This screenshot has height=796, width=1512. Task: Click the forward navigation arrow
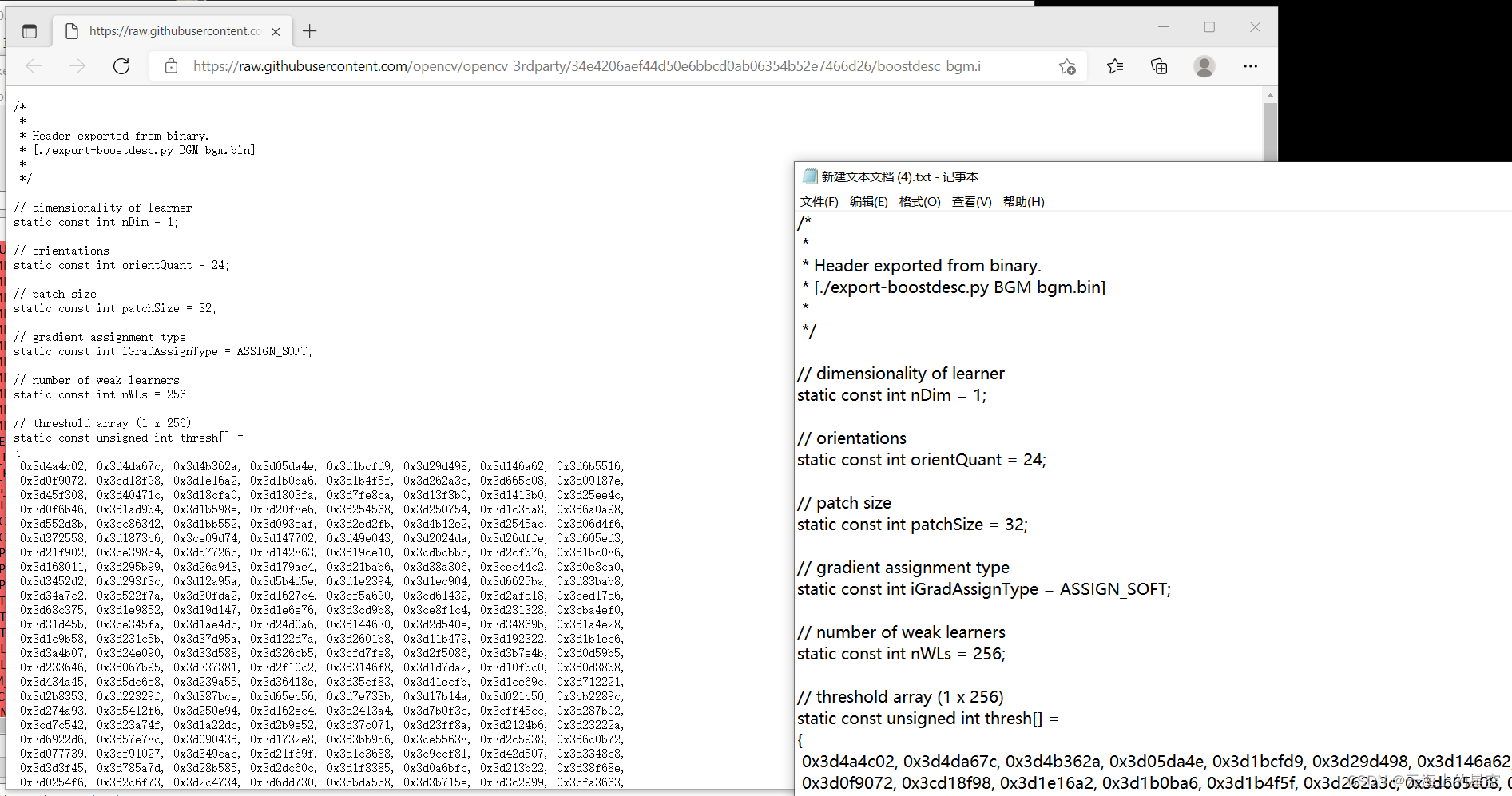coord(77,66)
